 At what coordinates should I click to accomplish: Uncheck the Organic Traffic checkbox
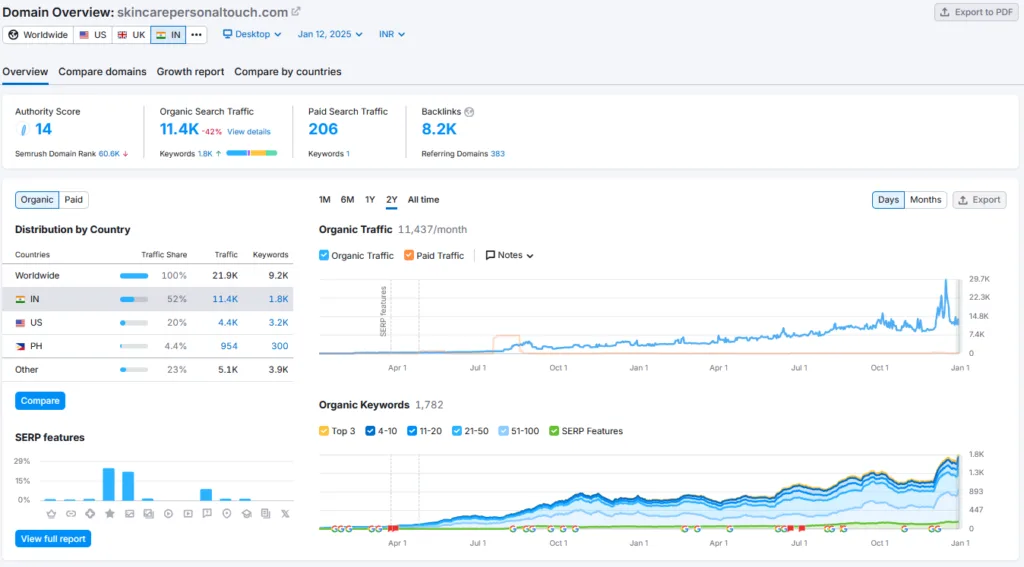(324, 255)
